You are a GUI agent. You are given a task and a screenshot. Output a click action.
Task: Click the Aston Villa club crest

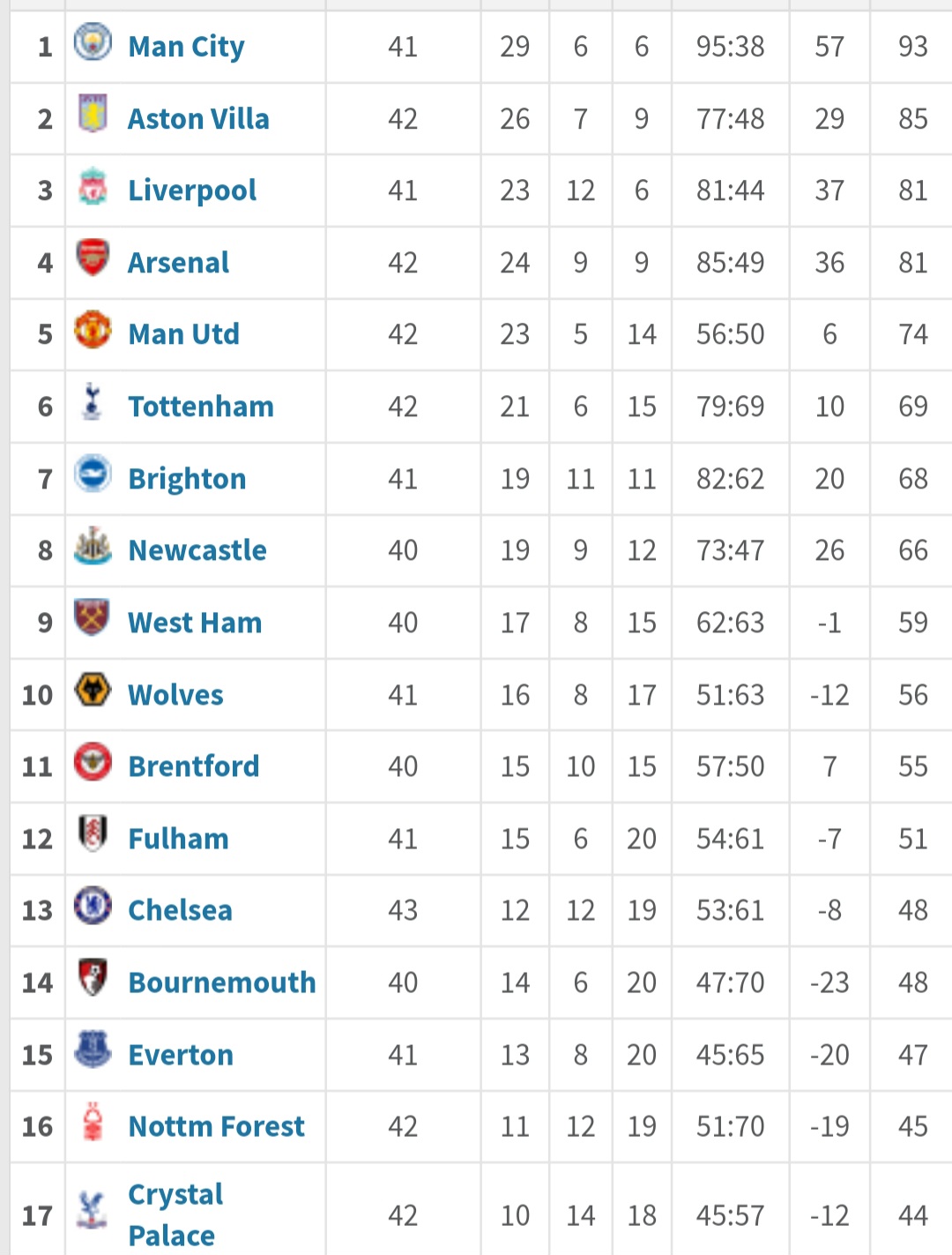click(x=93, y=113)
